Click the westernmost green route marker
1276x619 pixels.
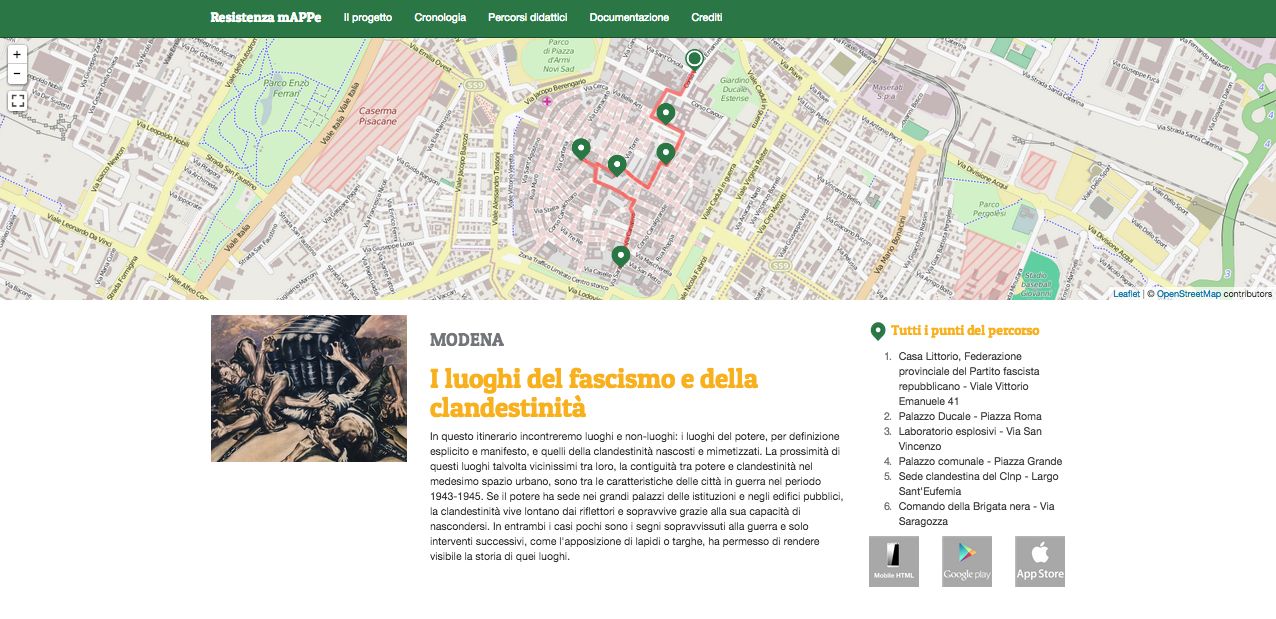coord(581,151)
